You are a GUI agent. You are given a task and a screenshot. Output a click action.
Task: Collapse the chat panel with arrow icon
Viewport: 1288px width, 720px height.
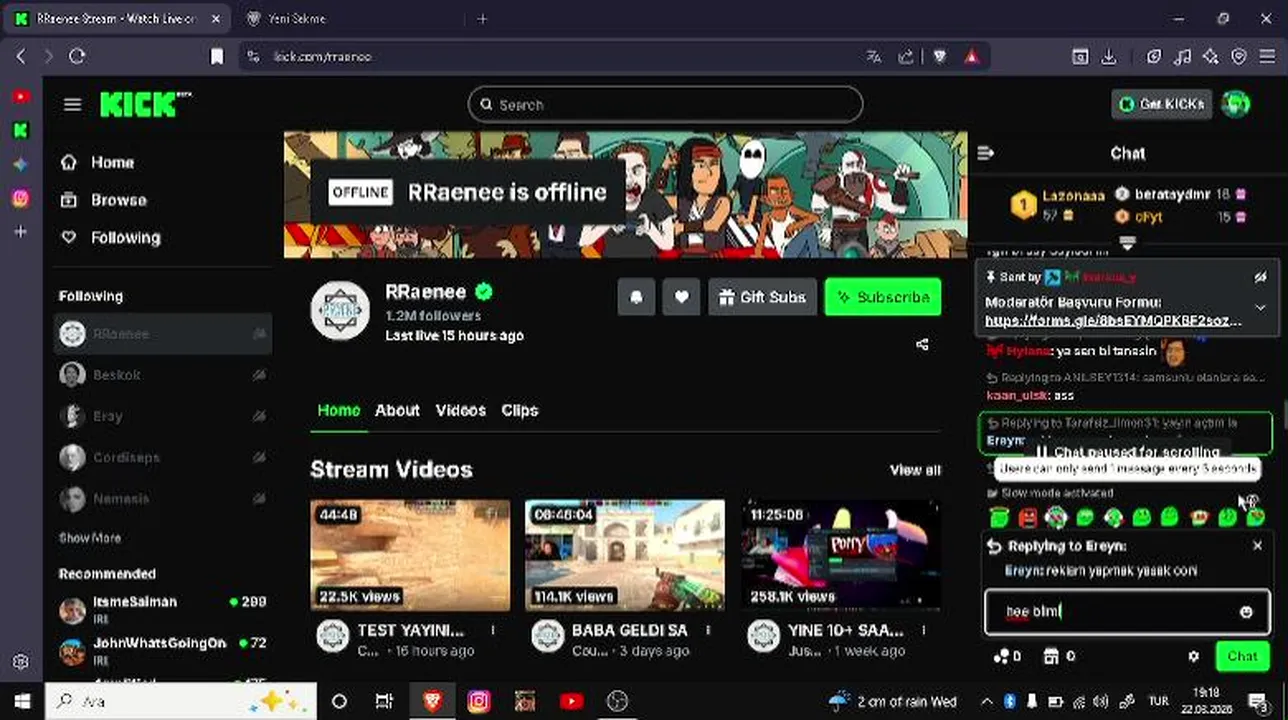click(x=986, y=153)
